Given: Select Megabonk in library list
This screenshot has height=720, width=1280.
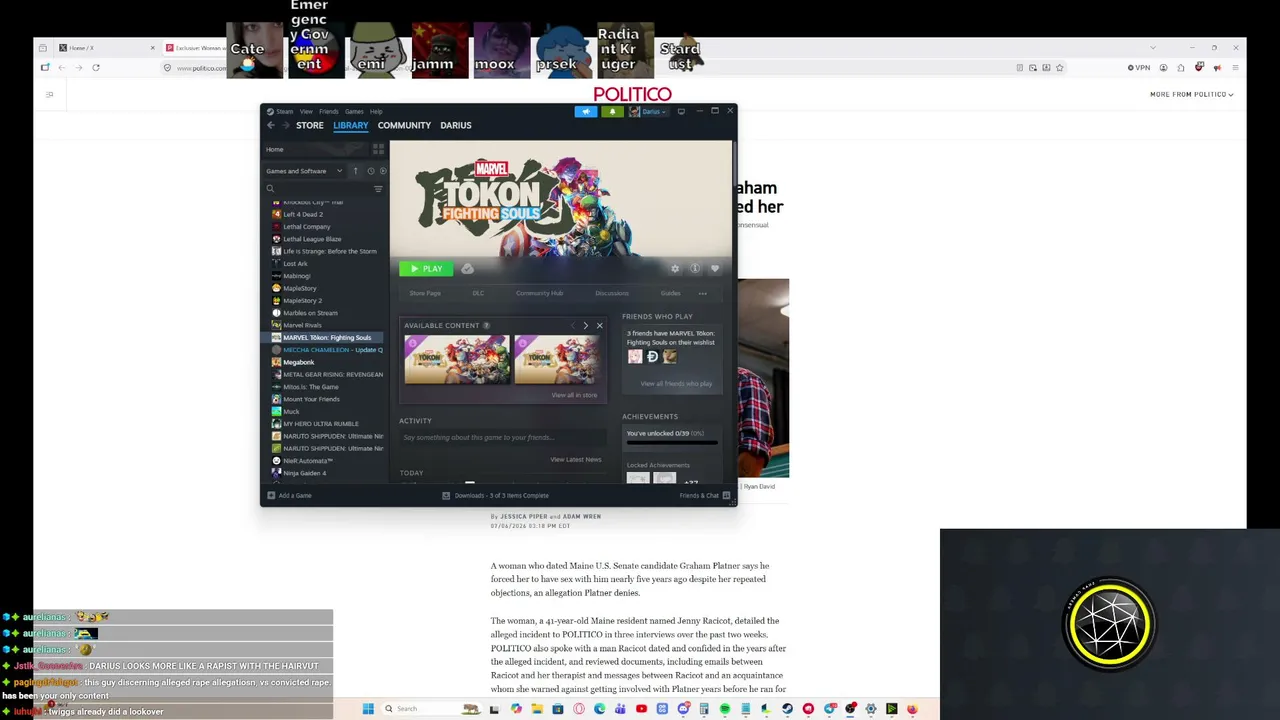Looking at the screenshot, I should pos(298,362).
